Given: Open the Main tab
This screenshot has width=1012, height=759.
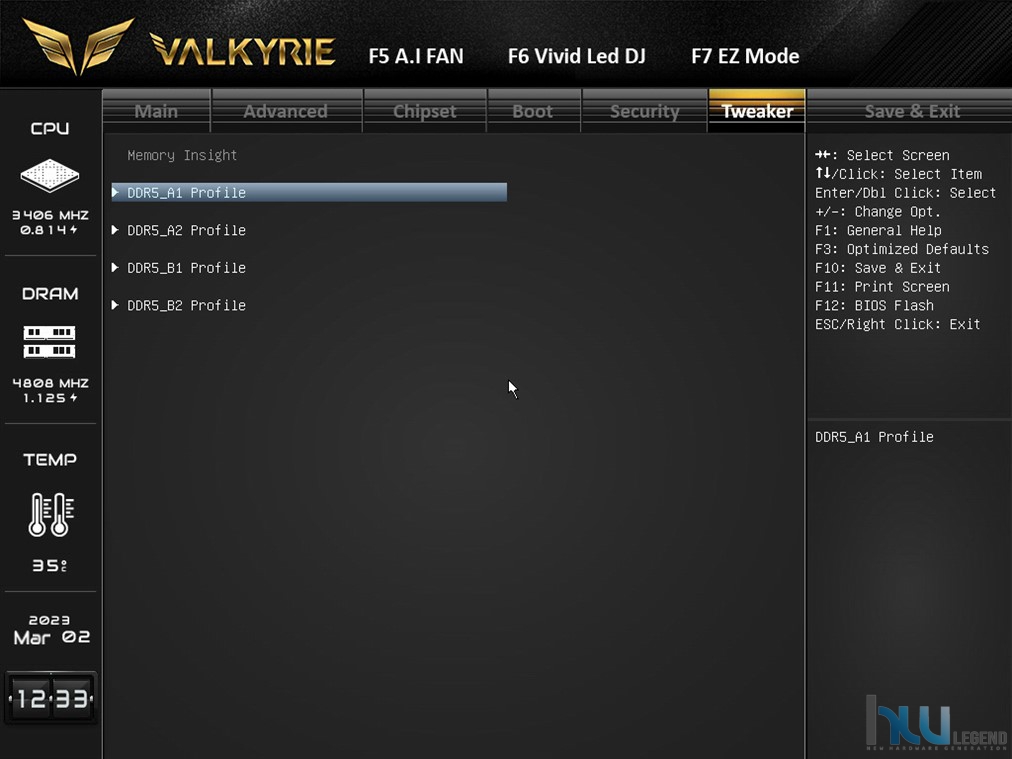Looking at the screenshot, I should pos(156,111).
